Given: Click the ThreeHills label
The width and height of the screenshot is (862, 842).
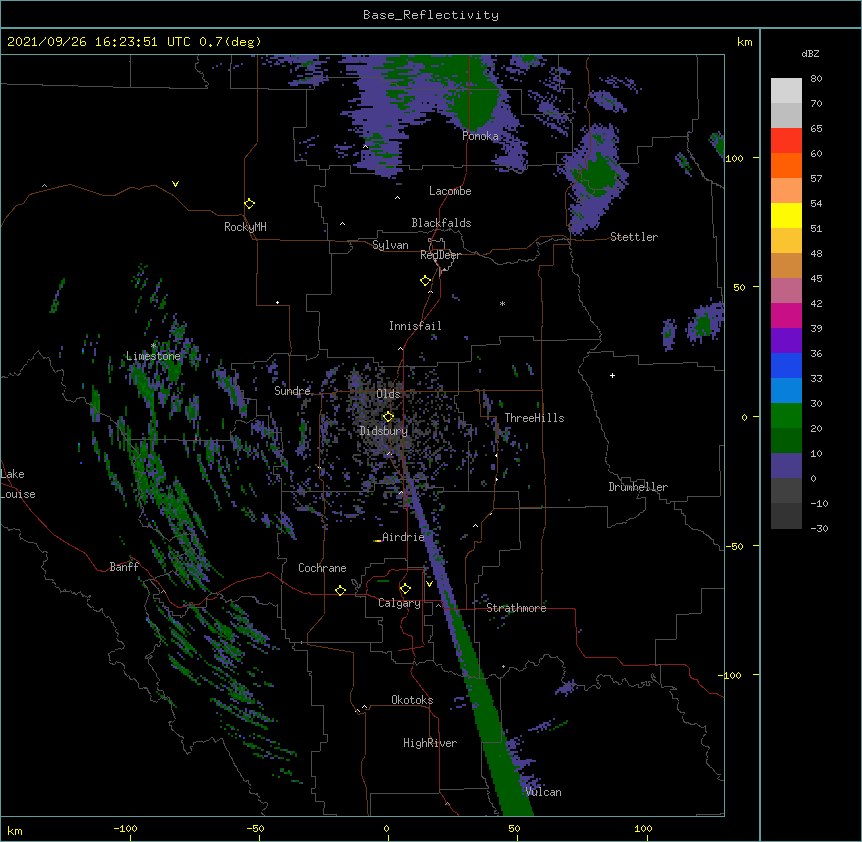Looking at the screenshot, I should pyautogui.click(x=534, y=418).
